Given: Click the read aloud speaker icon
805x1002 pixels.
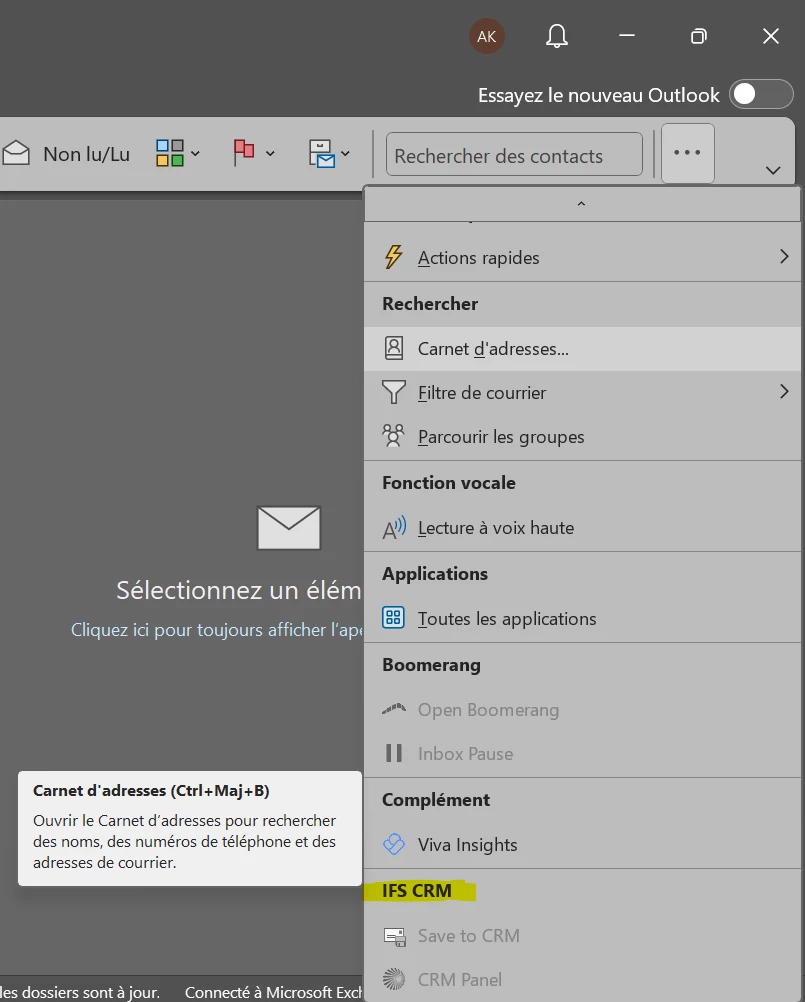Looking at the screenshot, I should [x=394, y=528].
